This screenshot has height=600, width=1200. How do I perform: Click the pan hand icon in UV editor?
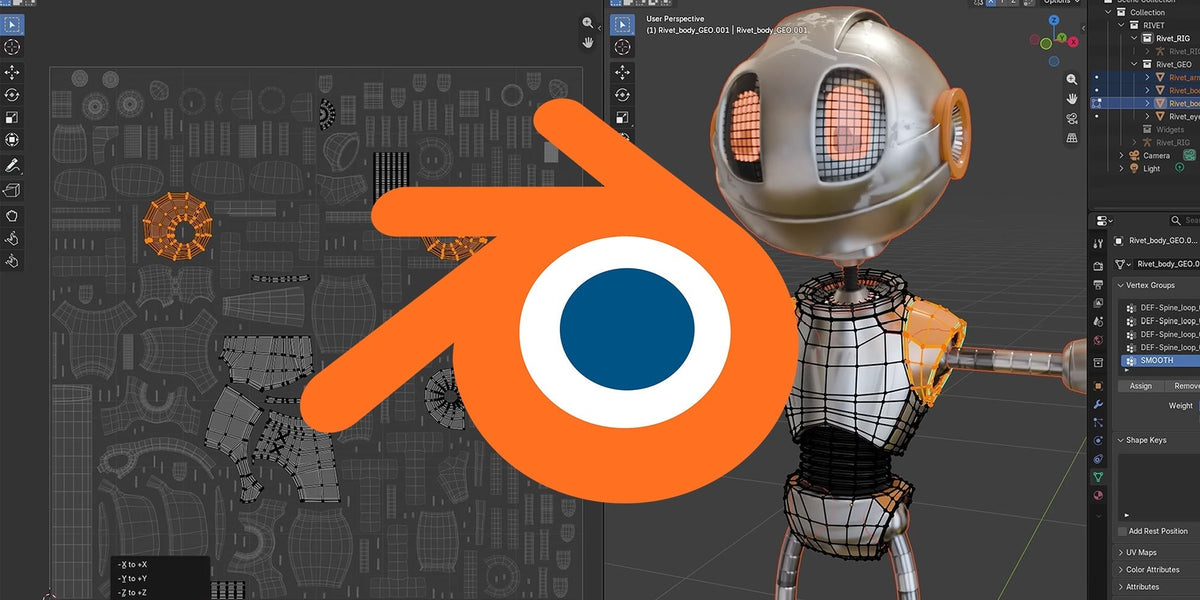click(x=588, y=42)
